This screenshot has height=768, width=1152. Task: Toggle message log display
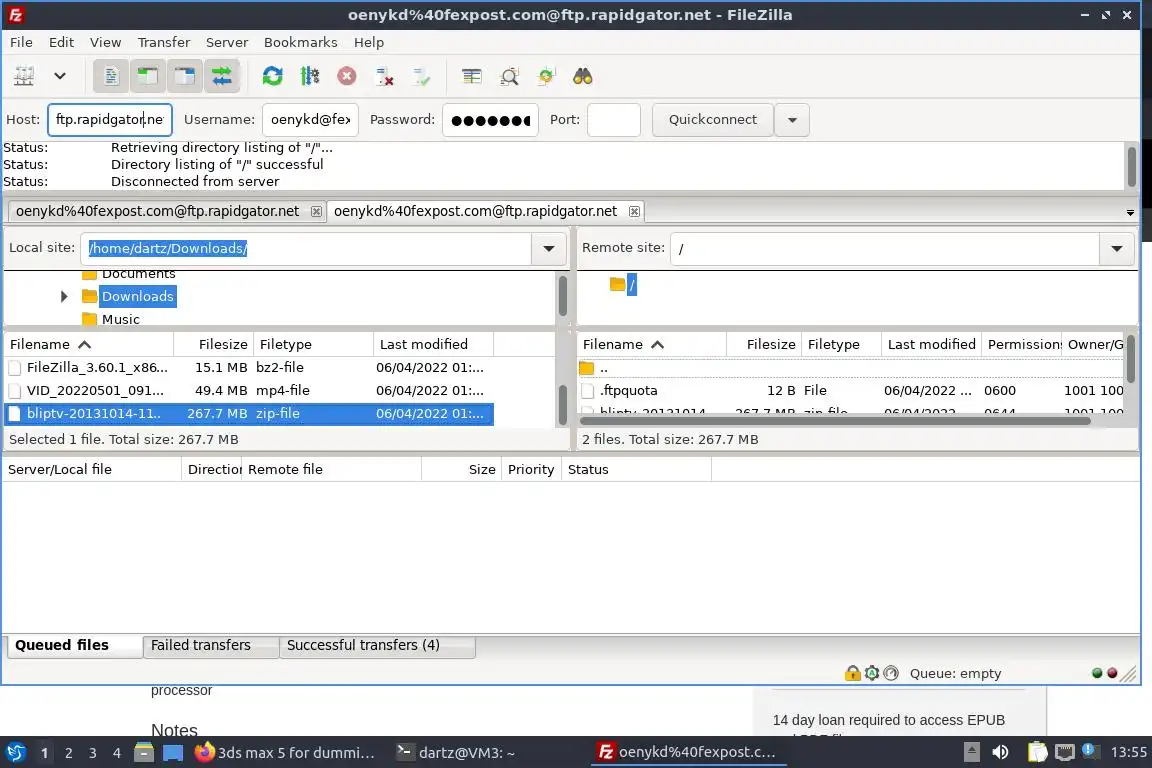(x=111, y=76)
